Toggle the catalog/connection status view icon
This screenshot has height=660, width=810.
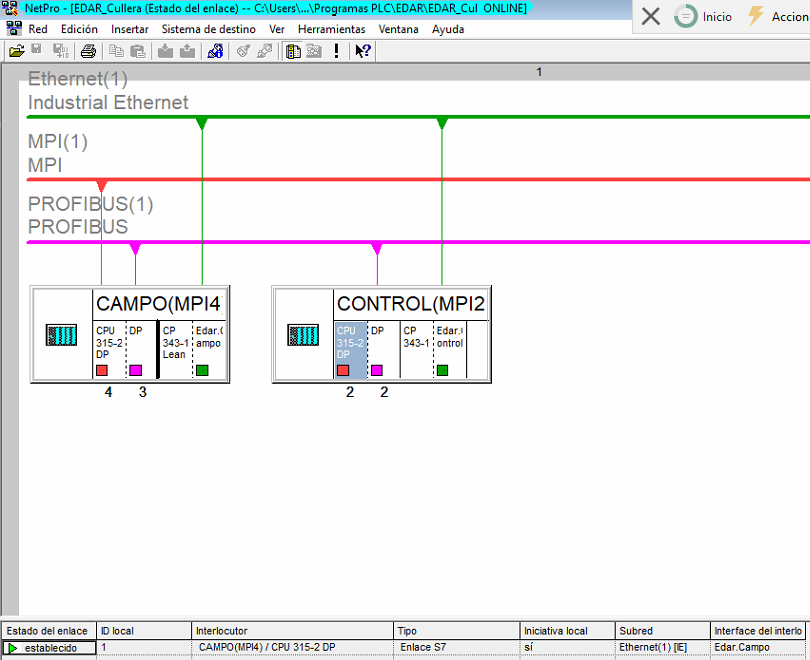(x=293, y=51)
